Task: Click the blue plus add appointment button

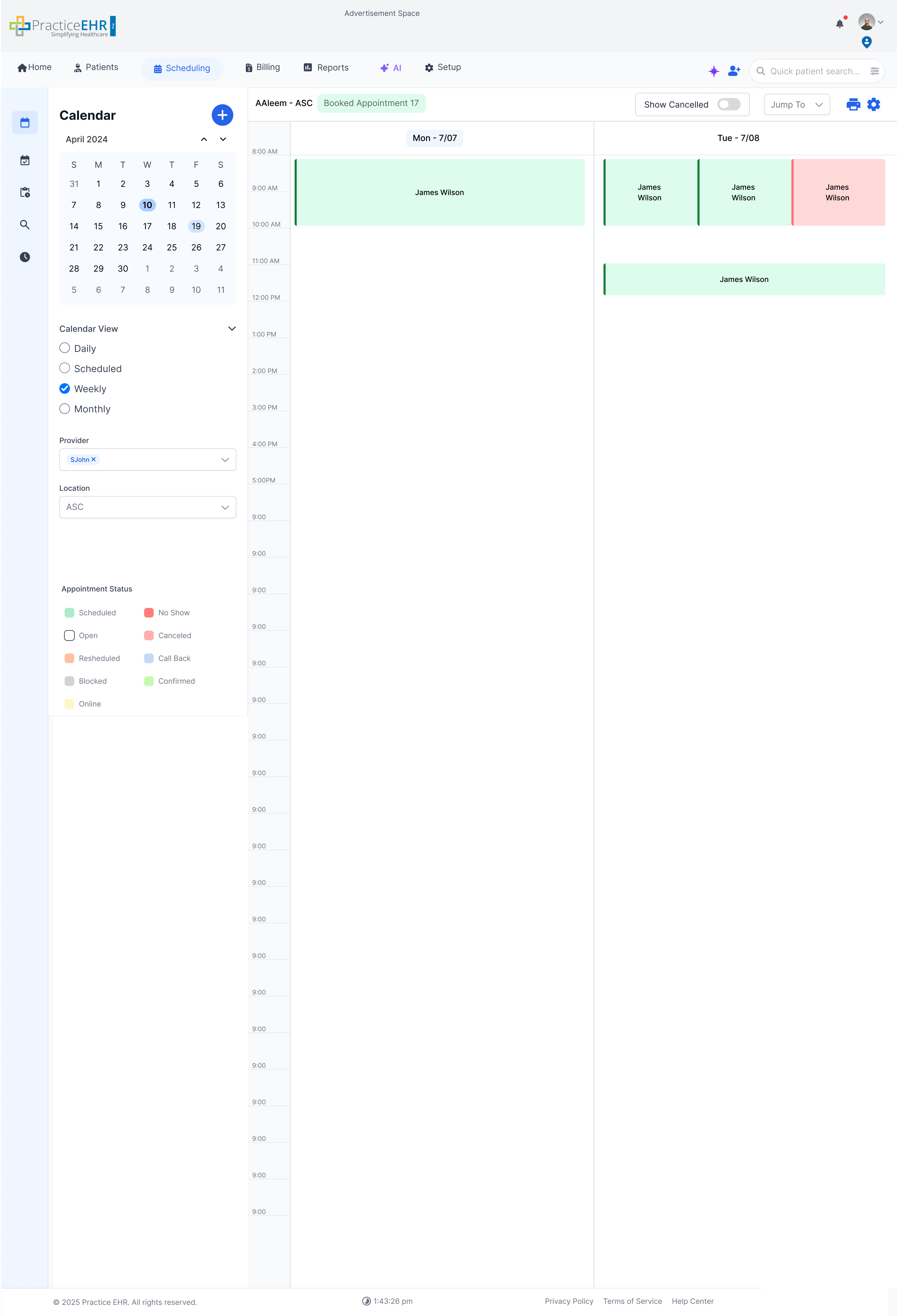Action: [x=223, y=115]
